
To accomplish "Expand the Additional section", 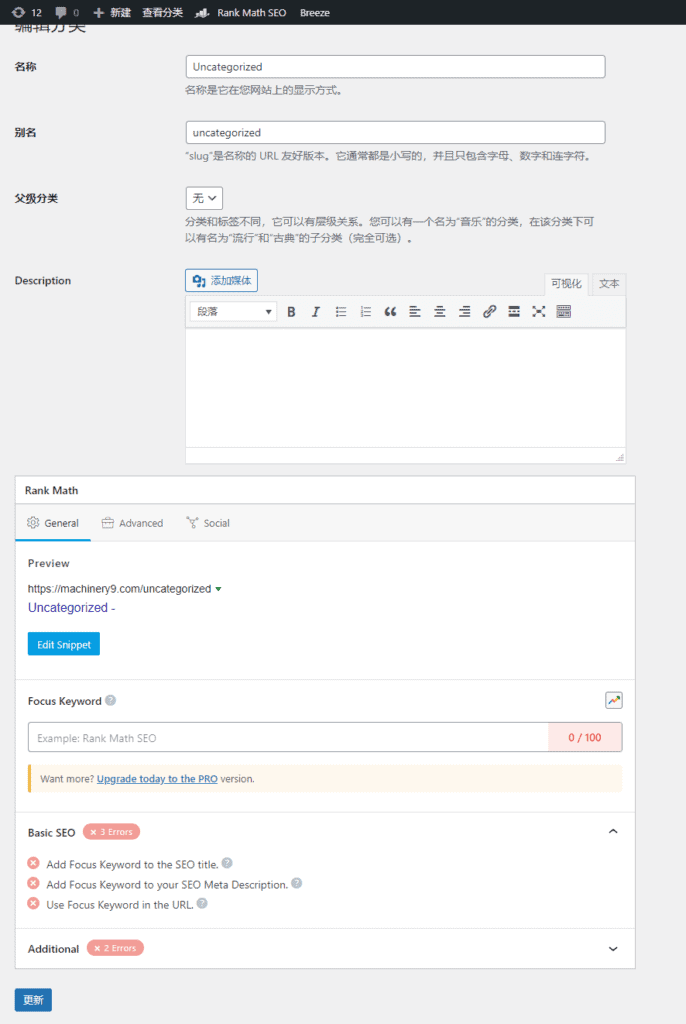I will pyautogui.click(x=613, y=948).
